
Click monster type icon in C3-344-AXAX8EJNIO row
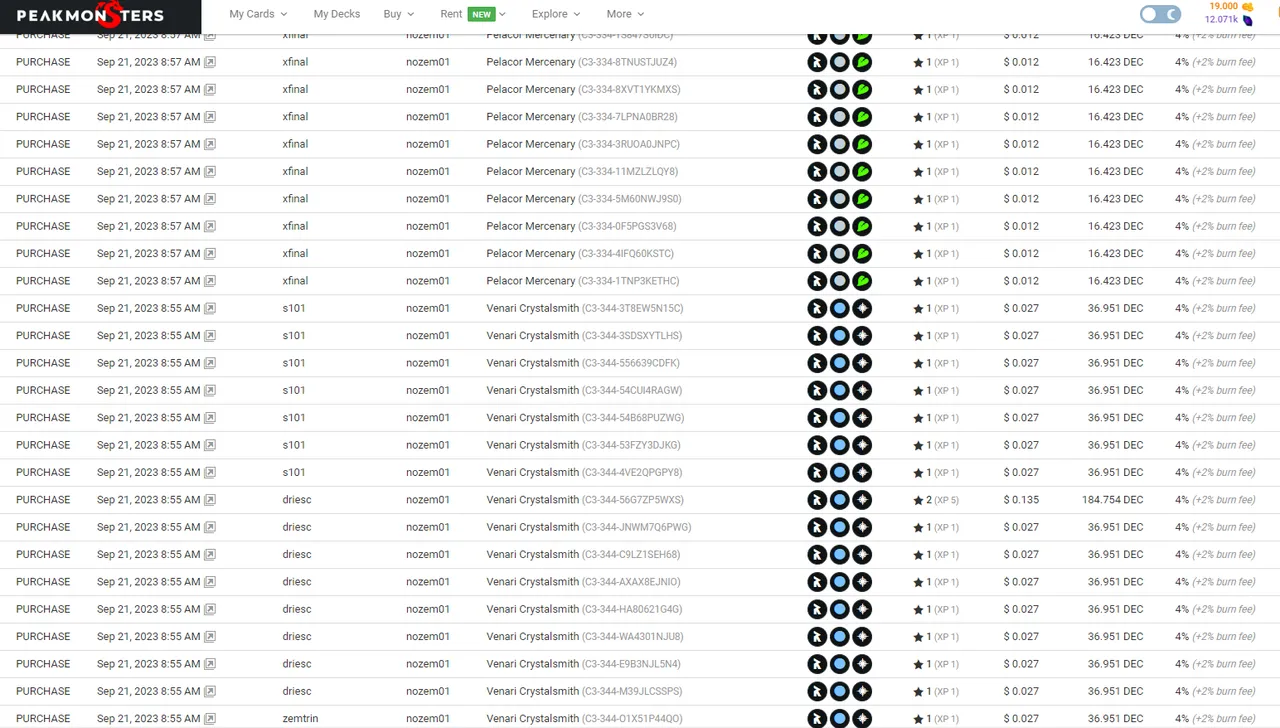(818, 582)
